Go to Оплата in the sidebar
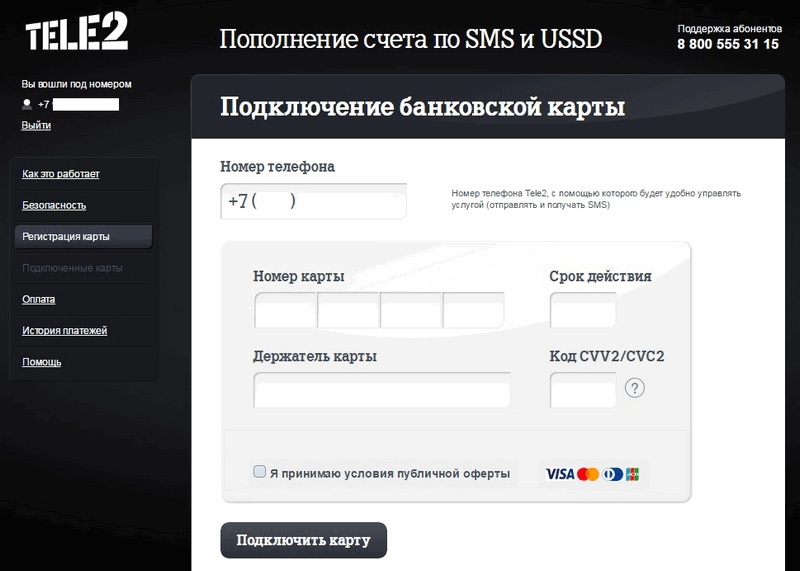The width and height of the screenshot is (800, 571). pyautogui.click(x=38, y=300)
